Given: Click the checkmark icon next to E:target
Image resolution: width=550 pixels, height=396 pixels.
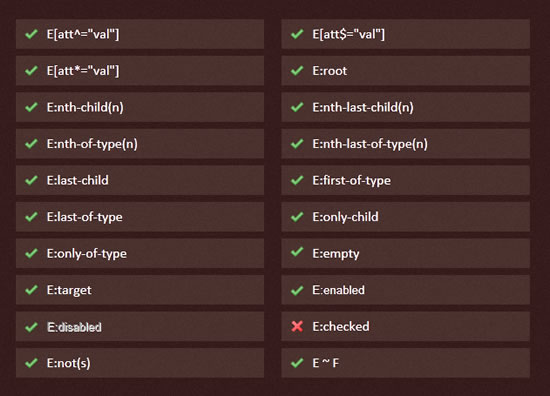Looking at the screenshot, I should click(x=32, y=290).
